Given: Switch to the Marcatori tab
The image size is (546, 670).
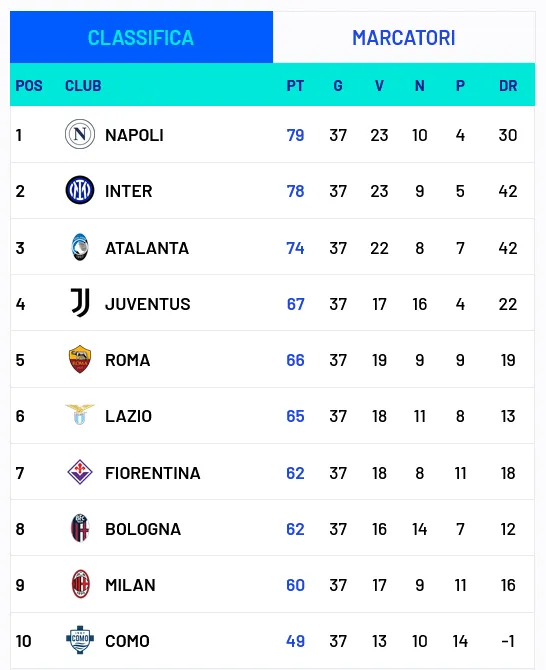Looking at the screenshot, I should 404,38.
